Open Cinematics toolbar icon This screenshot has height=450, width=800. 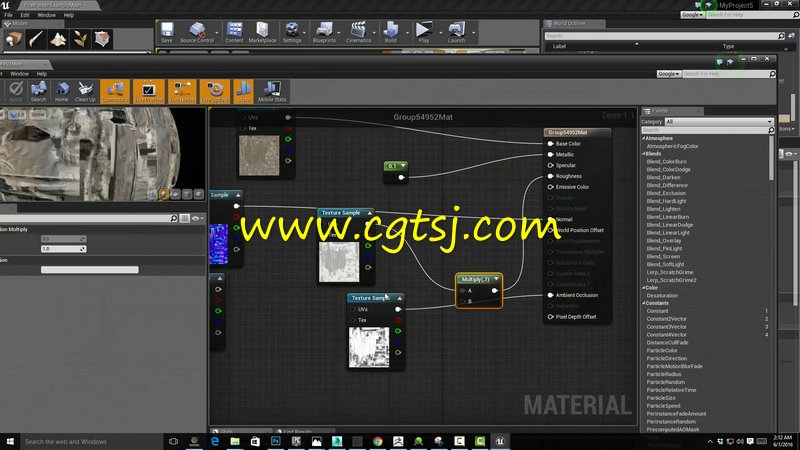358,32
